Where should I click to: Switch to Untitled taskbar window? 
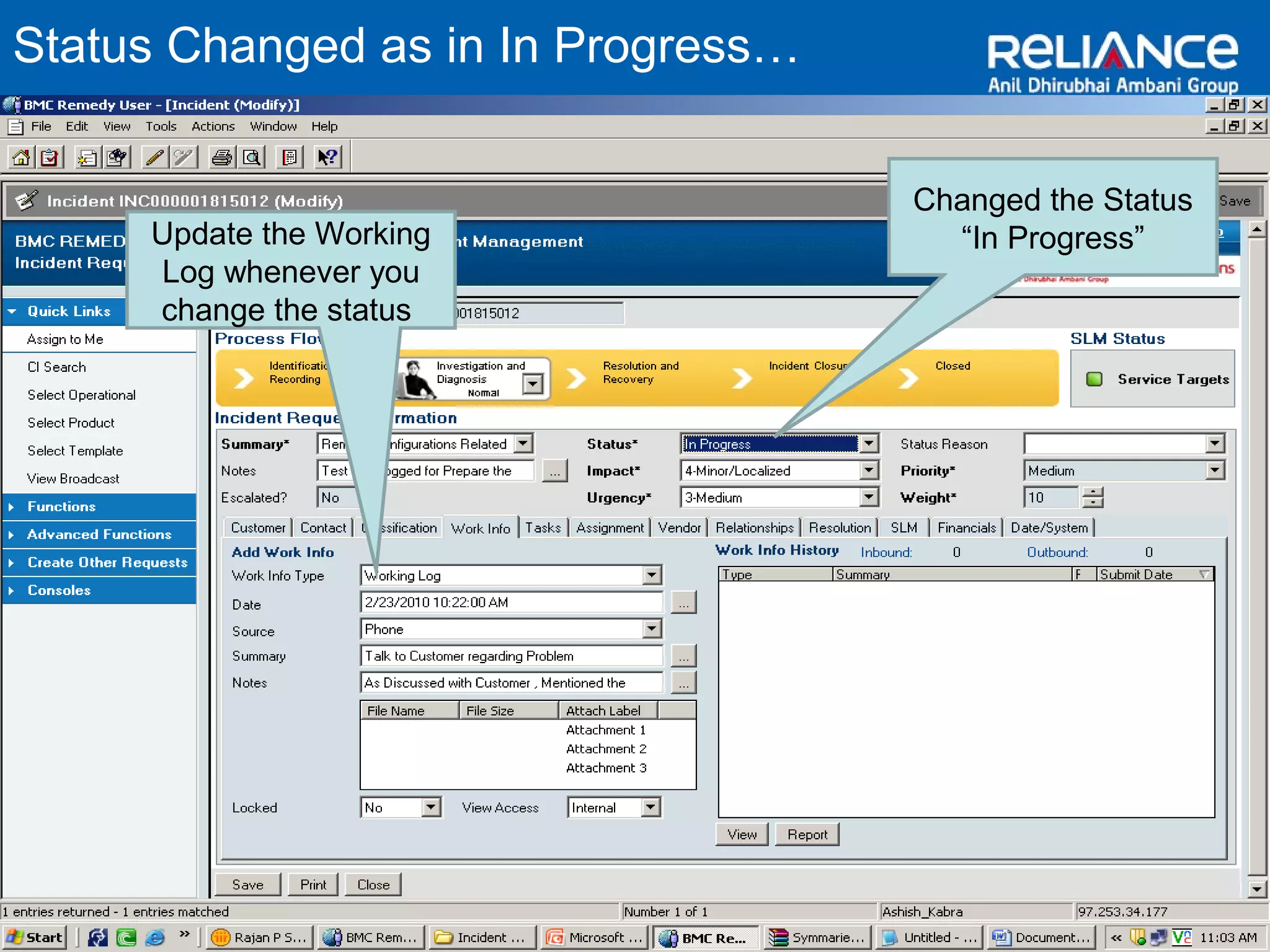928,938
